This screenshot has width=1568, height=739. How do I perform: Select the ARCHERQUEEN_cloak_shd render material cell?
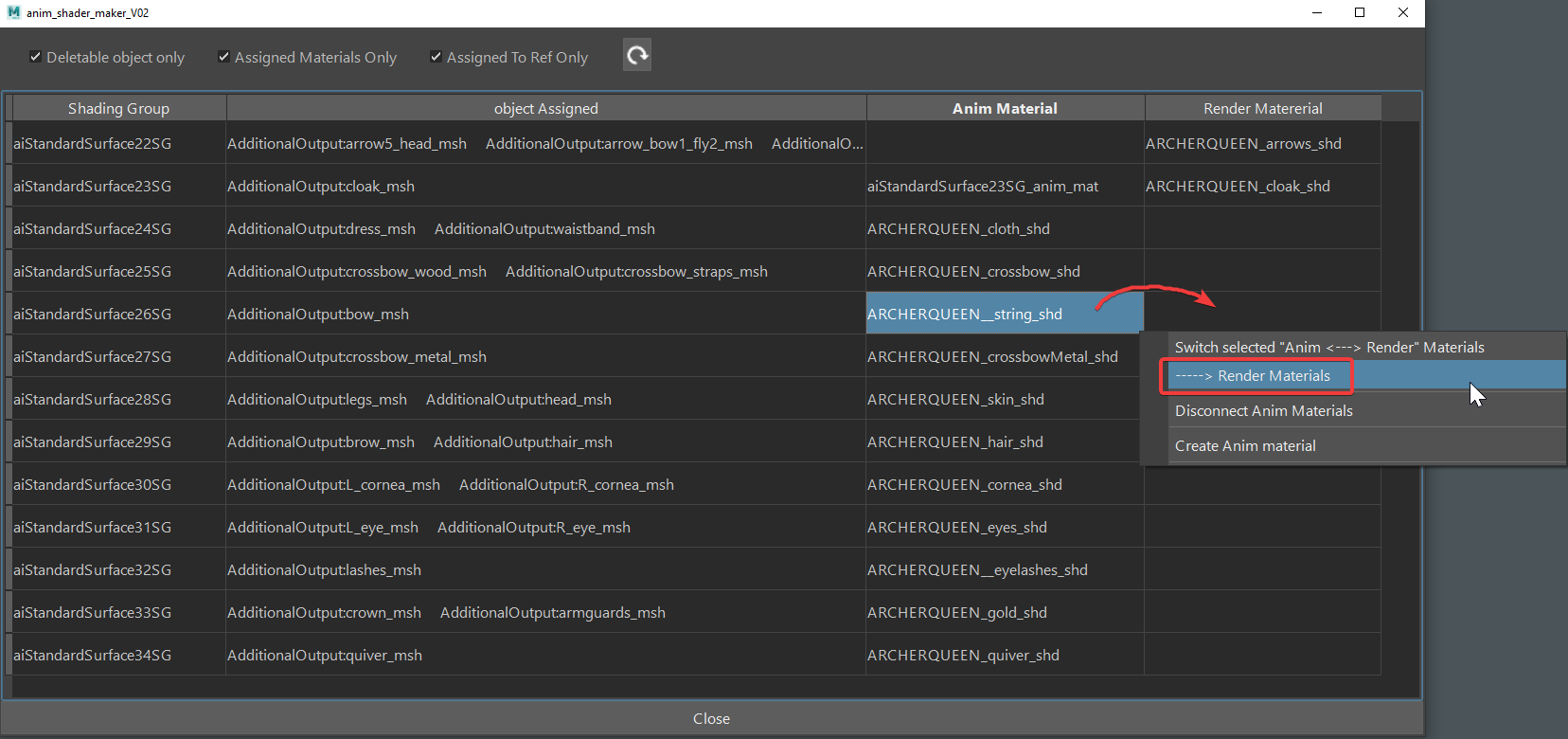[1263, 186]
